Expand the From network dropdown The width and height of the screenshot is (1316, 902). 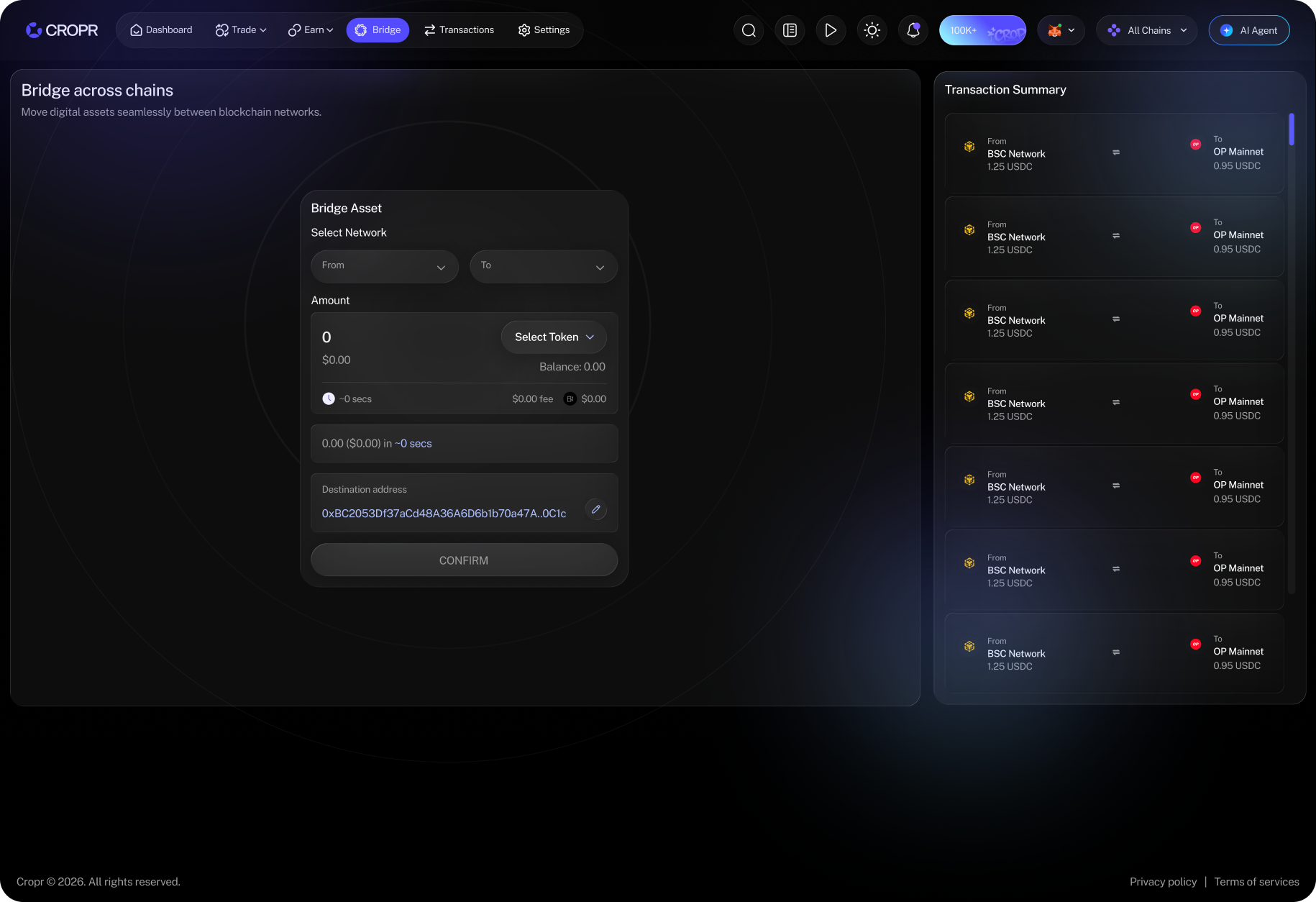click(385, 266)
